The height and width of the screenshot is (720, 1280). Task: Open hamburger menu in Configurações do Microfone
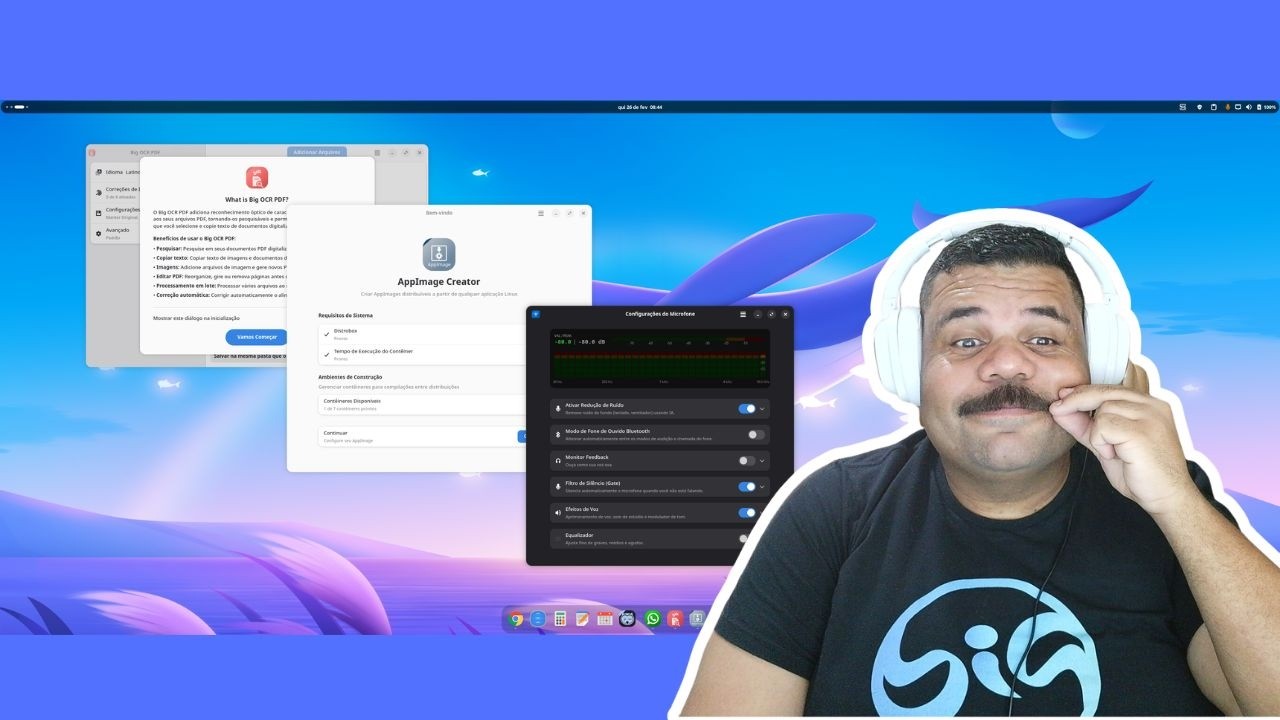pos(743,314)
